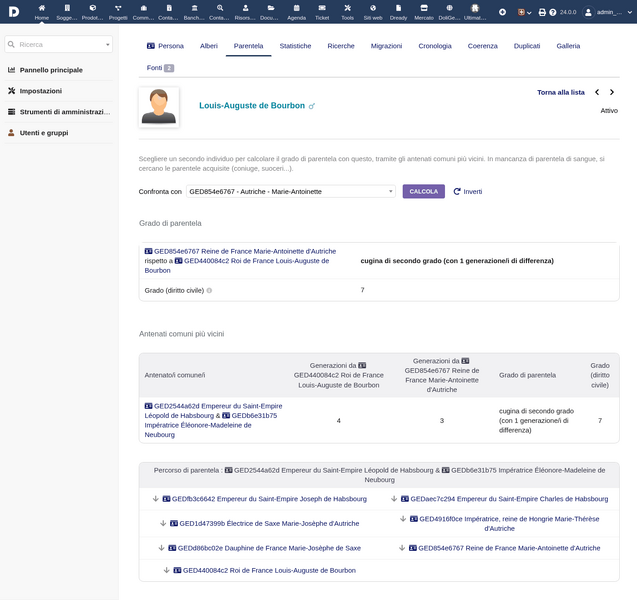The image size is (637, 600).
Task: Open Strumenti di amministrazione in sidebar
Action: click(59, 112)
